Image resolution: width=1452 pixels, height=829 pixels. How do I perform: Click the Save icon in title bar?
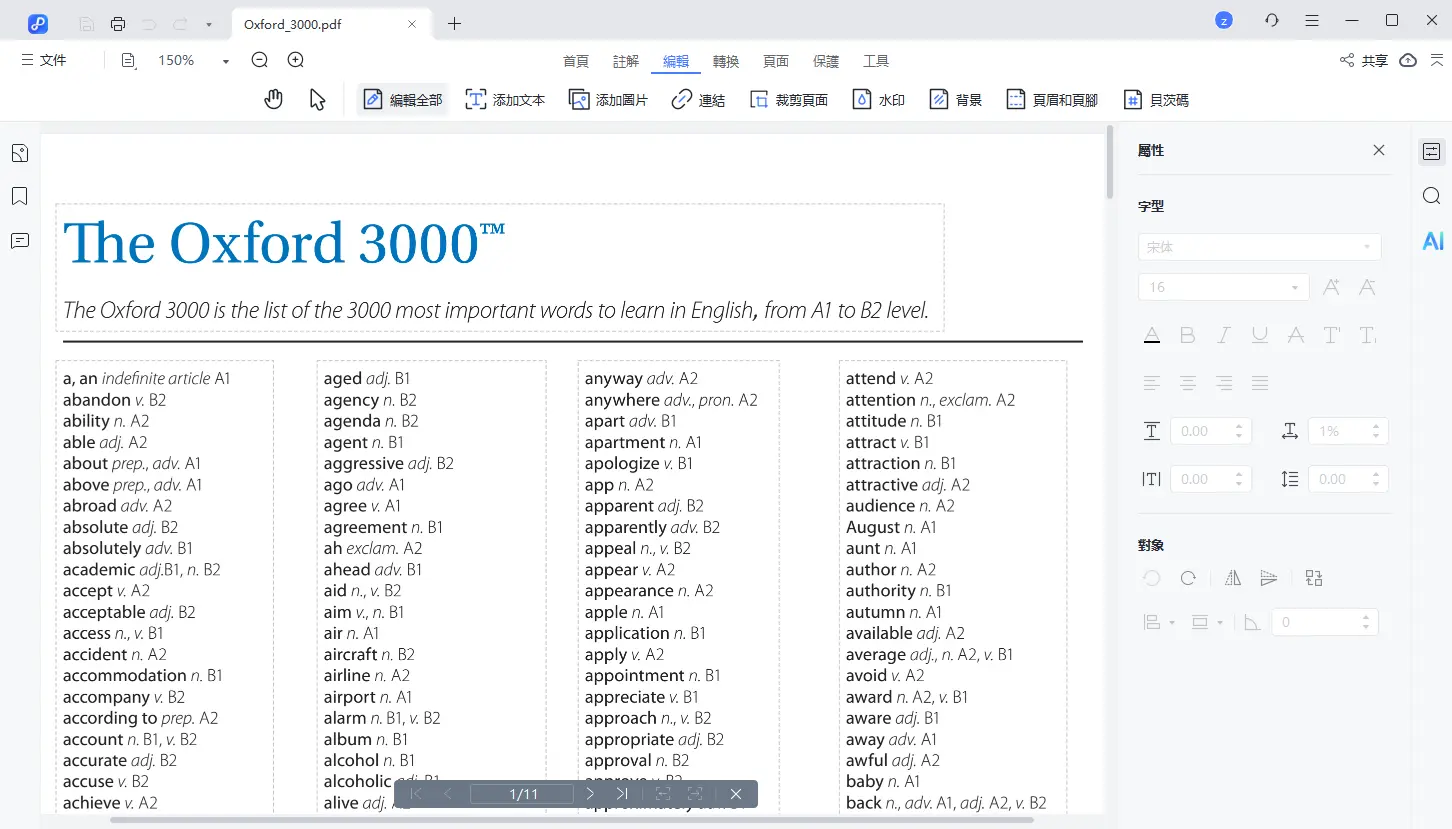[x=87, y=23]
